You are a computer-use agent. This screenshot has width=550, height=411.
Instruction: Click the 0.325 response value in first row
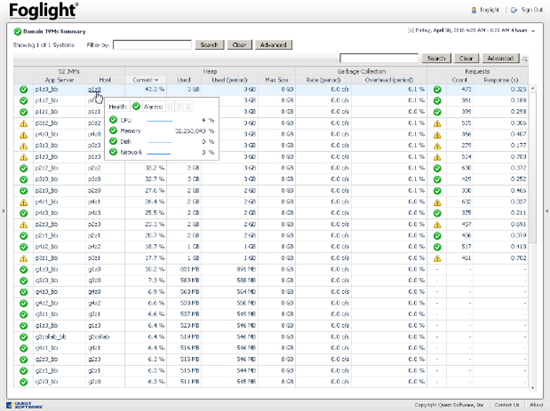click(518, 89)
